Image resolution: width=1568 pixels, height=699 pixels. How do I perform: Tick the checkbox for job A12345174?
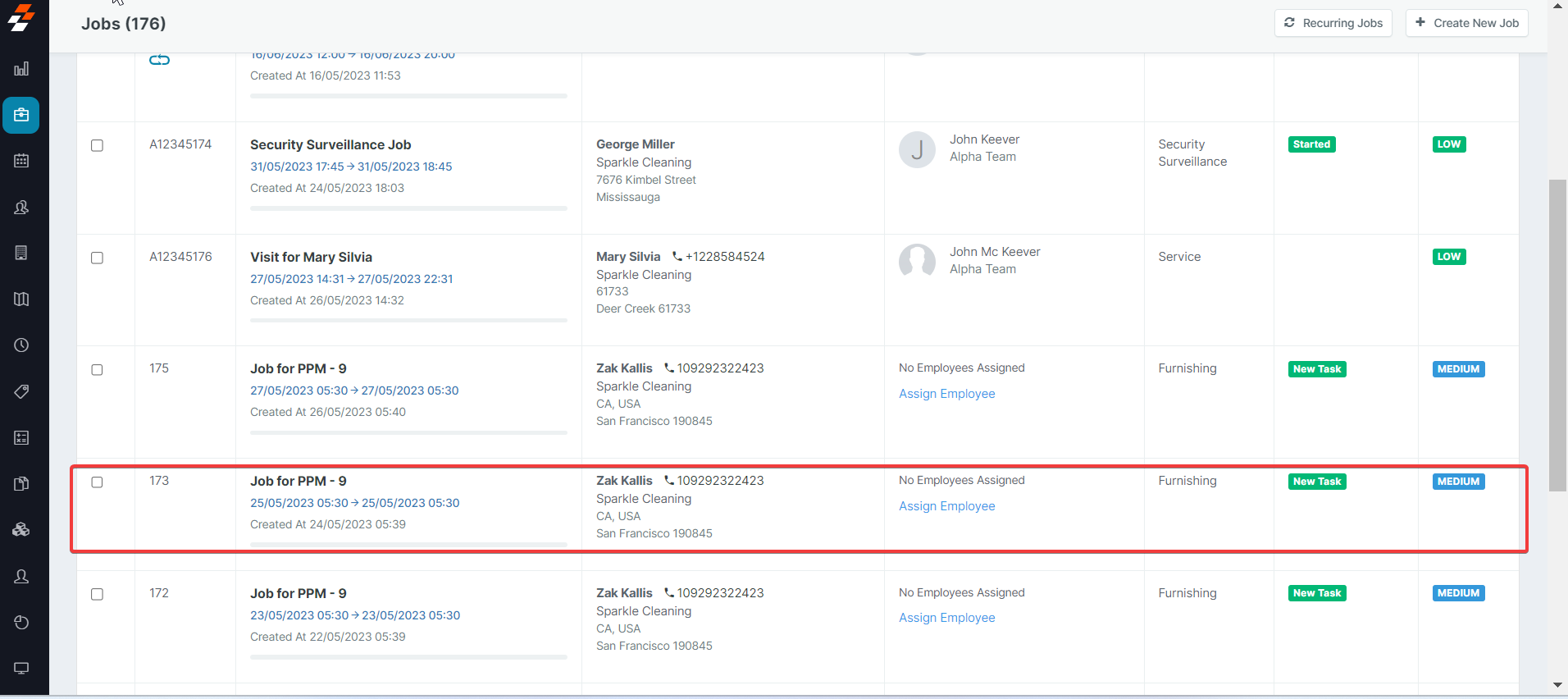pyautogui.click(x=97, y=146)
